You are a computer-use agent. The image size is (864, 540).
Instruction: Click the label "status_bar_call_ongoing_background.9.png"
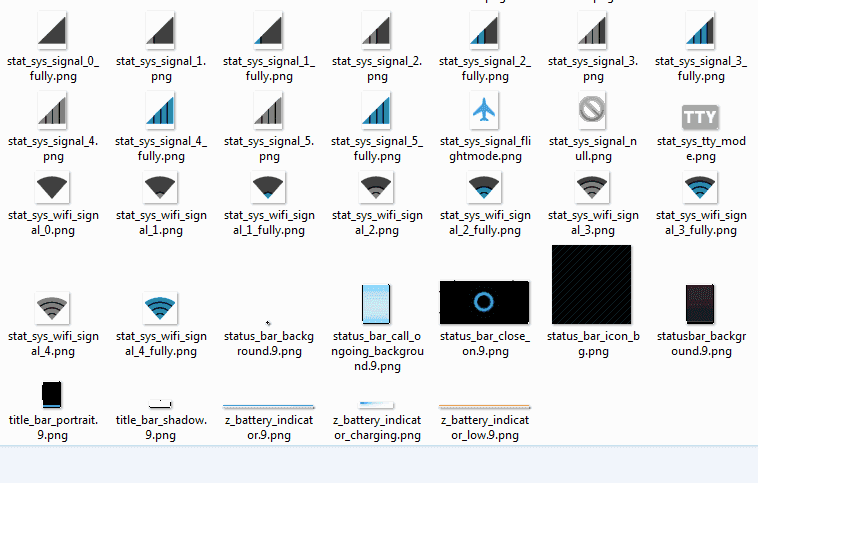pos(377,351)
